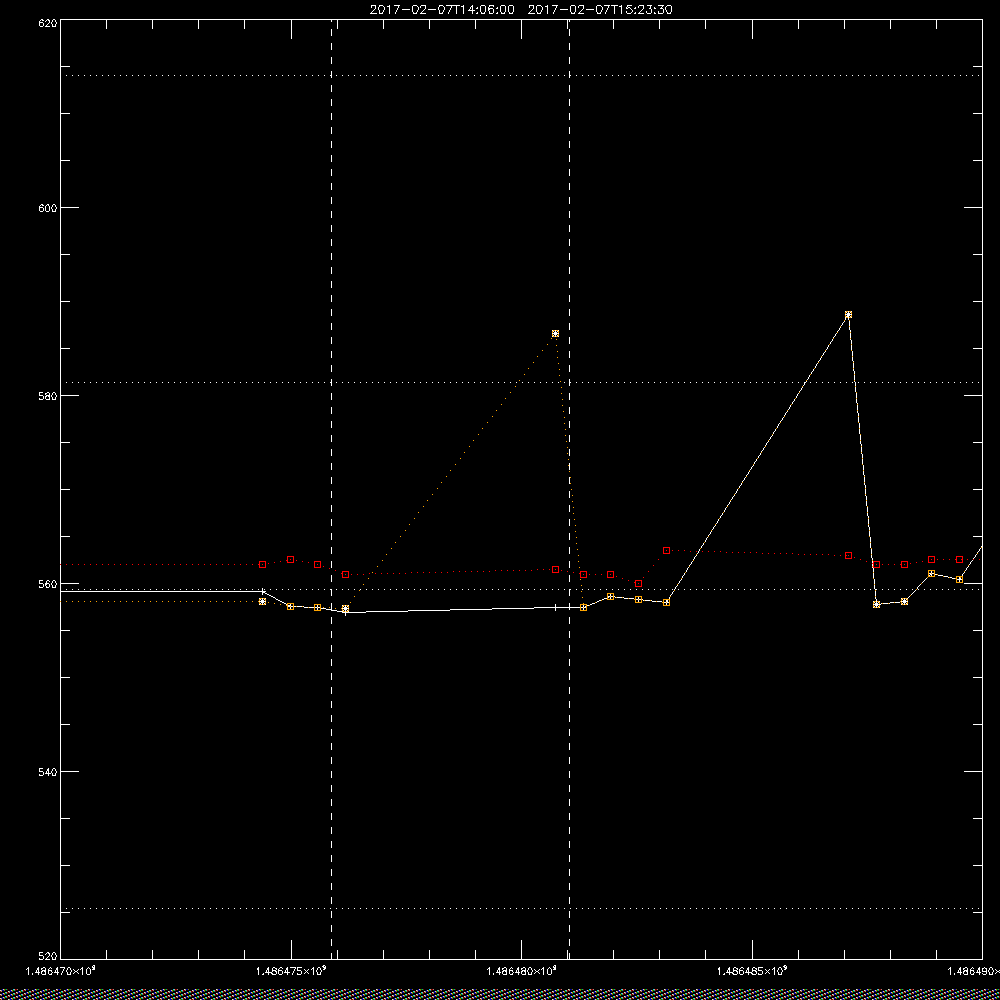Select the solid white curve's highest peak marker

point(848,315)
